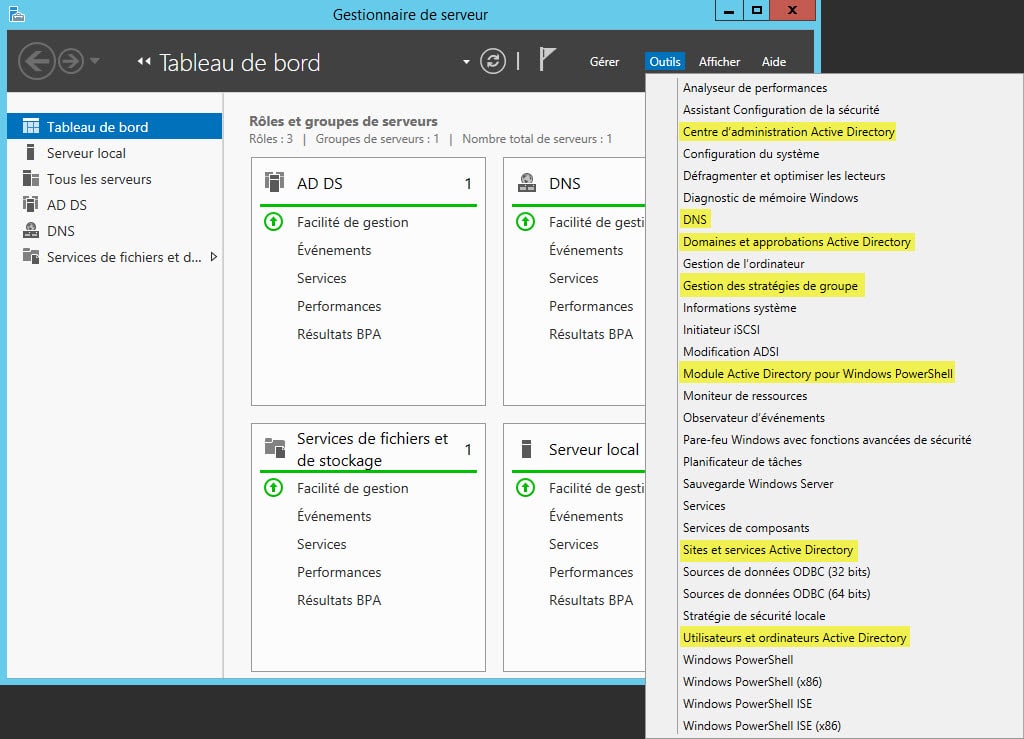
Task: Click the Serveur local tile icon
Action: click(x=526, y=449)
